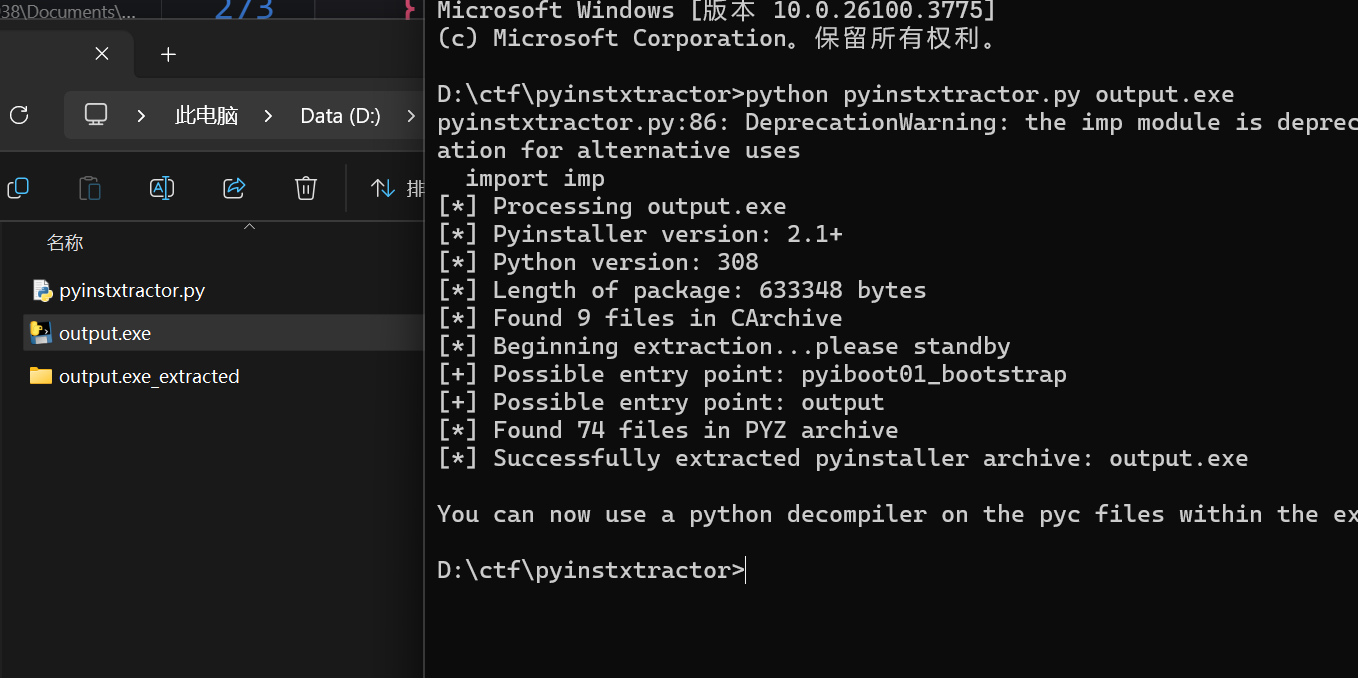The image size is (1358, 678).
Task: Open a new File Explorer tab
Action: [168, 54]
